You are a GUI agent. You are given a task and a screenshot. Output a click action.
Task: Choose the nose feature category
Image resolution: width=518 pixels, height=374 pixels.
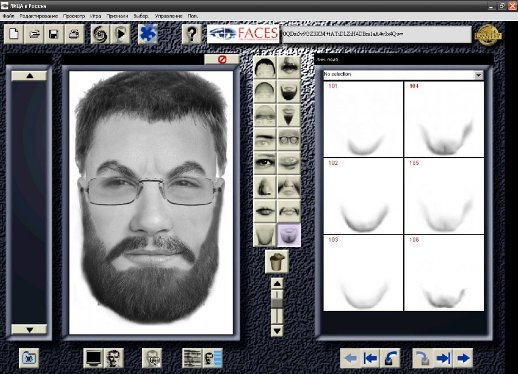pos(265,187)
